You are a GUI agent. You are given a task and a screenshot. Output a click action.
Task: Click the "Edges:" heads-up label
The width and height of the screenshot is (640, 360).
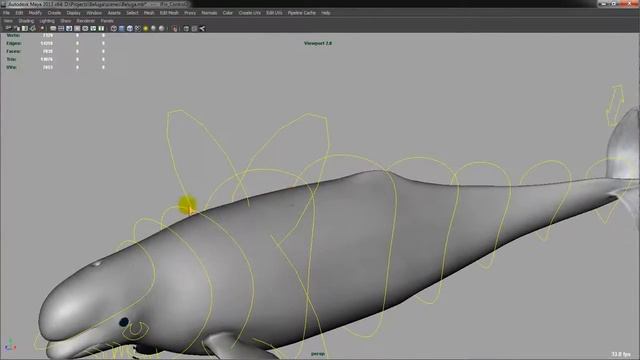coord(14,43)
